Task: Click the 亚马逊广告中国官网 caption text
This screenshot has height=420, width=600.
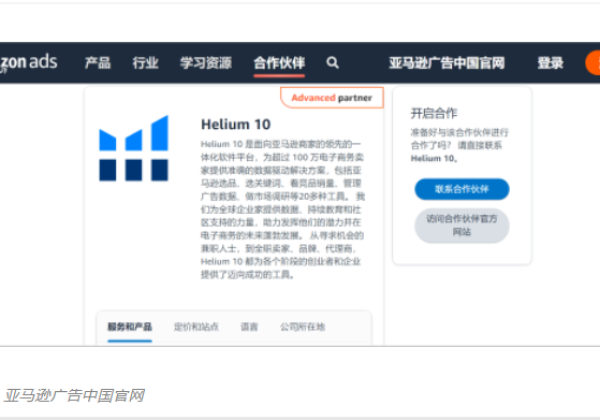Action: pos(74,396)
